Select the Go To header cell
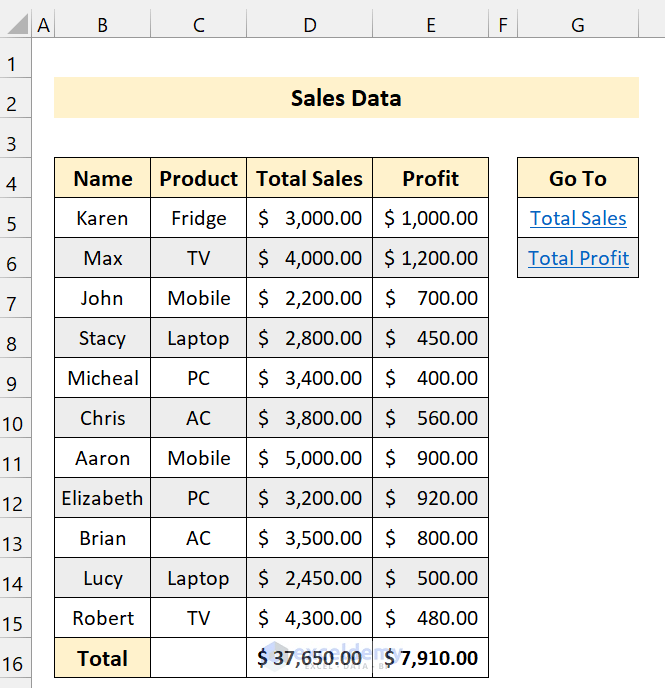The width and height of the screenshot is (665, 688). pos(578,178)
